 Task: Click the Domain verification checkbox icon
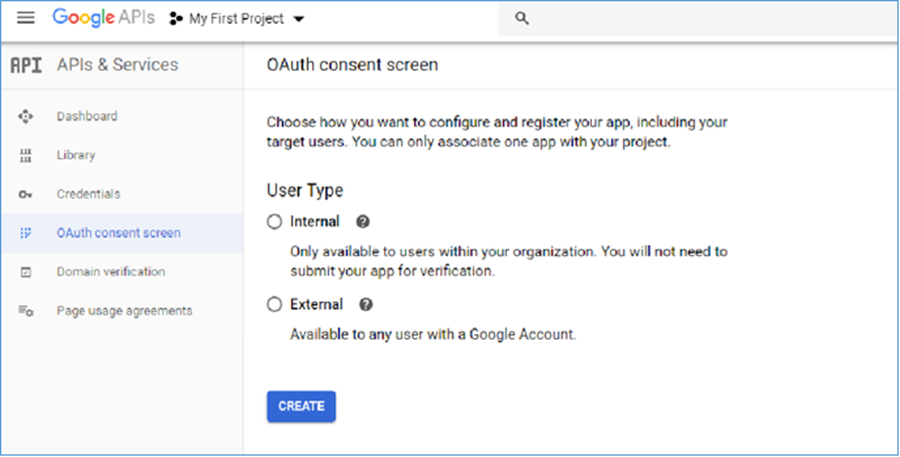coord(26,272)
